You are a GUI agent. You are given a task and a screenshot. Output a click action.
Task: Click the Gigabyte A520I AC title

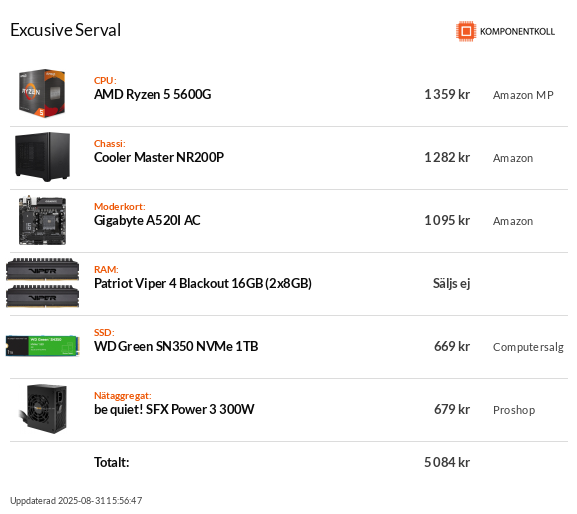pos(147,220)
